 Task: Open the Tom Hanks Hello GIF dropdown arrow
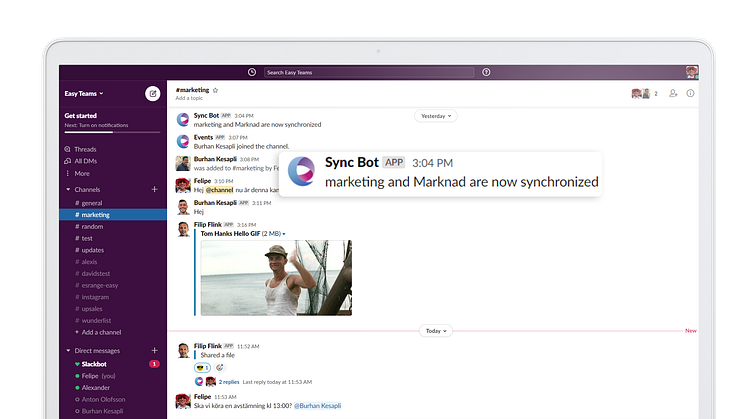pyautogui.click(x=284, y=234)
